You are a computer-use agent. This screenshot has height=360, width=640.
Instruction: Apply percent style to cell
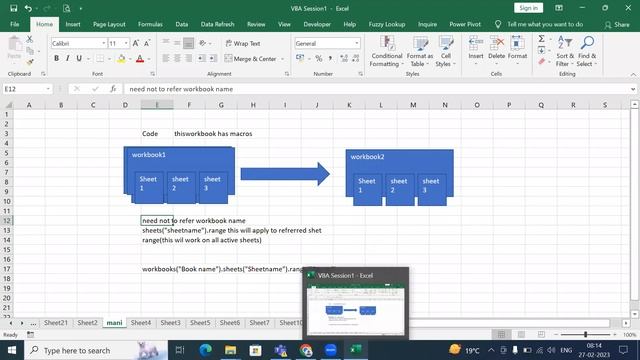point(318,59)
